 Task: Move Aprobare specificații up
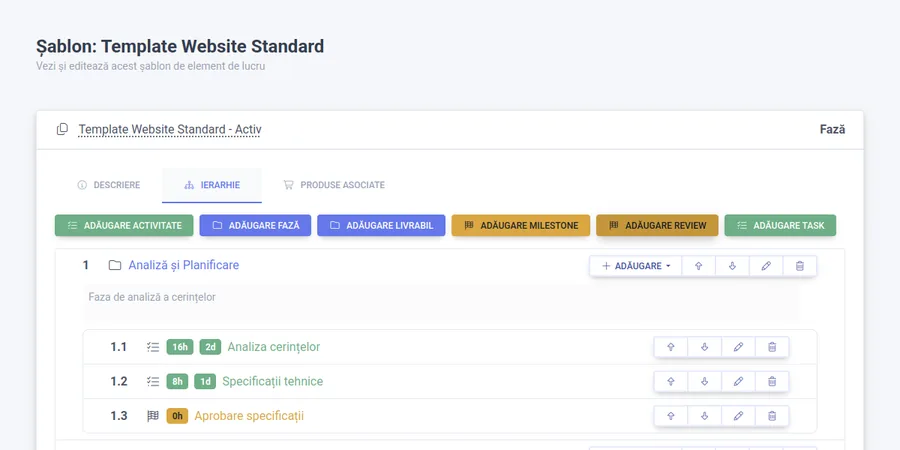click(670, 416)
